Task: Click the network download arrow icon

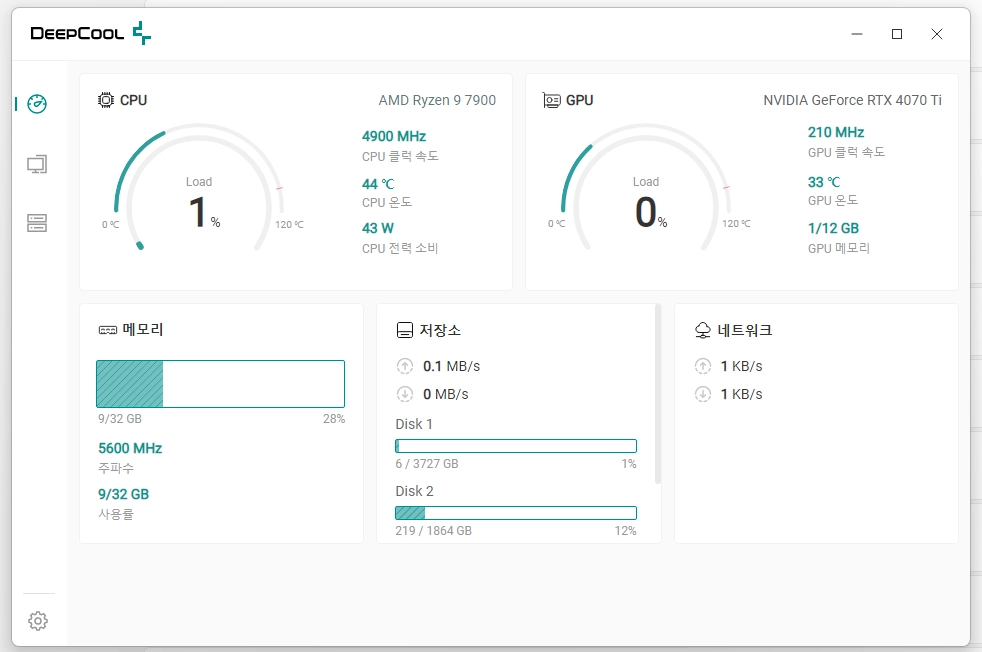Action: pyautogui.click(x=703, y=394)
